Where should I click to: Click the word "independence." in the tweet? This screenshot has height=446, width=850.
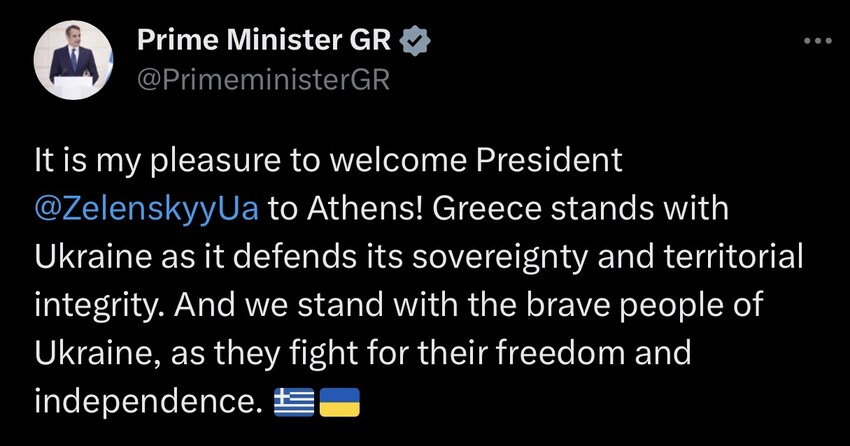pos(149,402)
